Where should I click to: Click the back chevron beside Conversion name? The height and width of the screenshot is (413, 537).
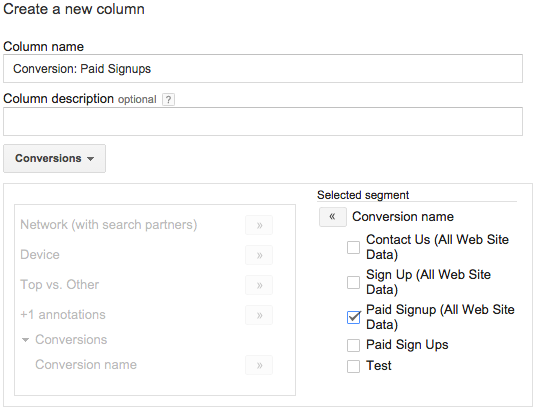(x=333, y=217)
